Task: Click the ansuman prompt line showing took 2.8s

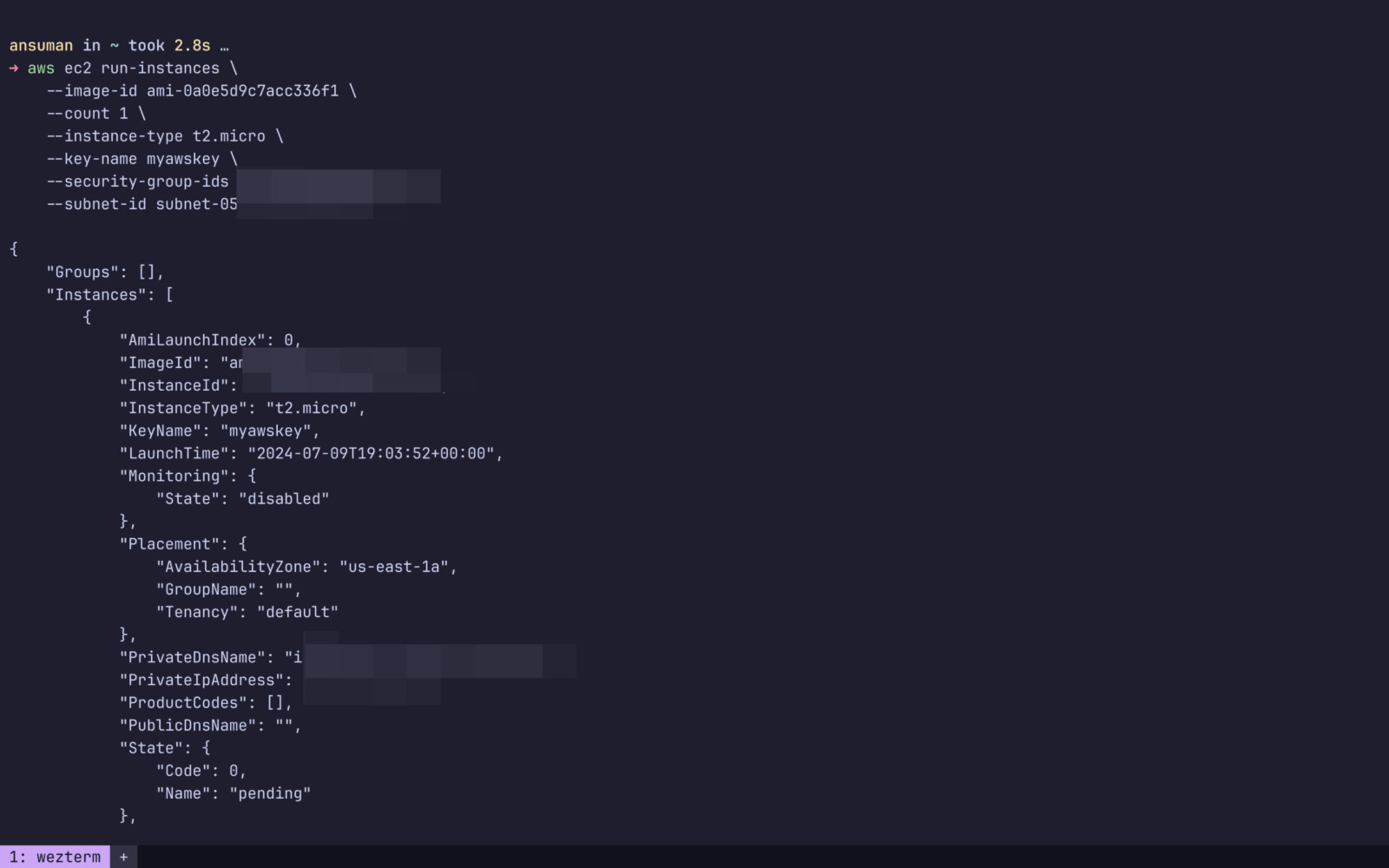Action: coord(113,44)
